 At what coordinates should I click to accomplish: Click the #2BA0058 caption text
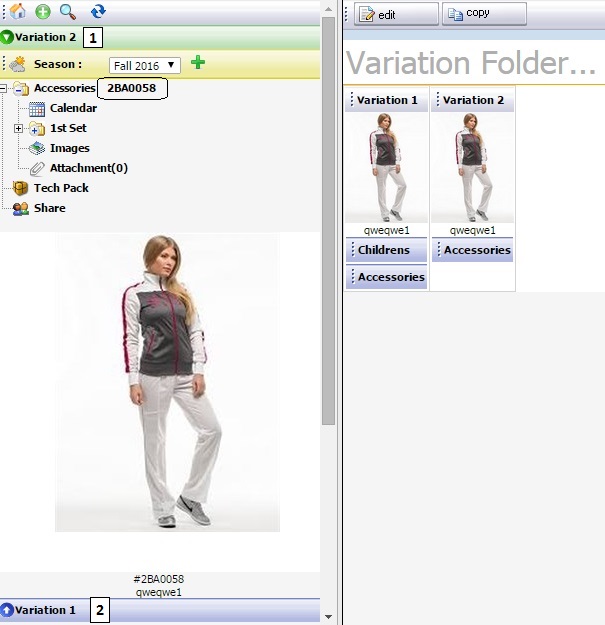[x=159, y=579]
